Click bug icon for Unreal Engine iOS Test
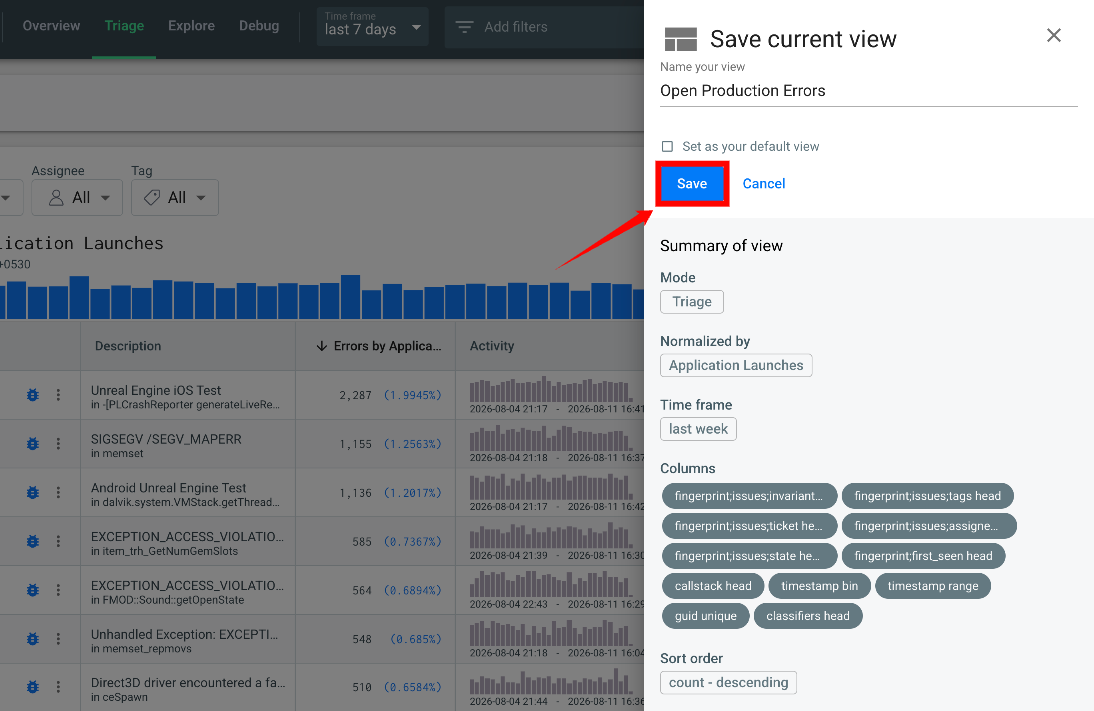This screenshot has height=711, width=1094. tap(33, 395)
